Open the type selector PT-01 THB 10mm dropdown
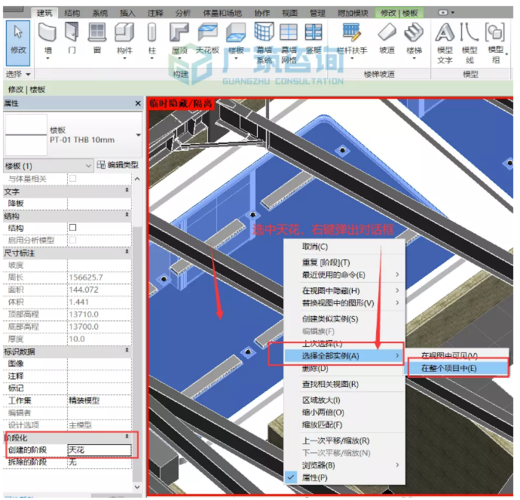520x500 pixels. [138, 135]
